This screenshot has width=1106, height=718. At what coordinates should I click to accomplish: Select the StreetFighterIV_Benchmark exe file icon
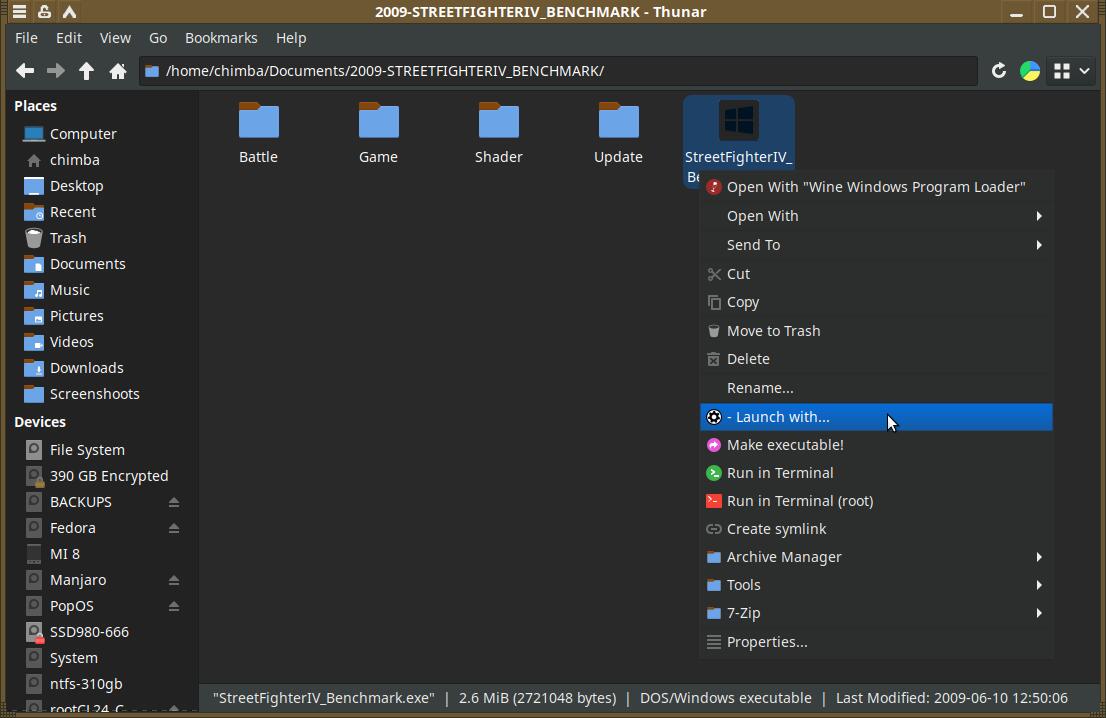[x=739, y=120]
